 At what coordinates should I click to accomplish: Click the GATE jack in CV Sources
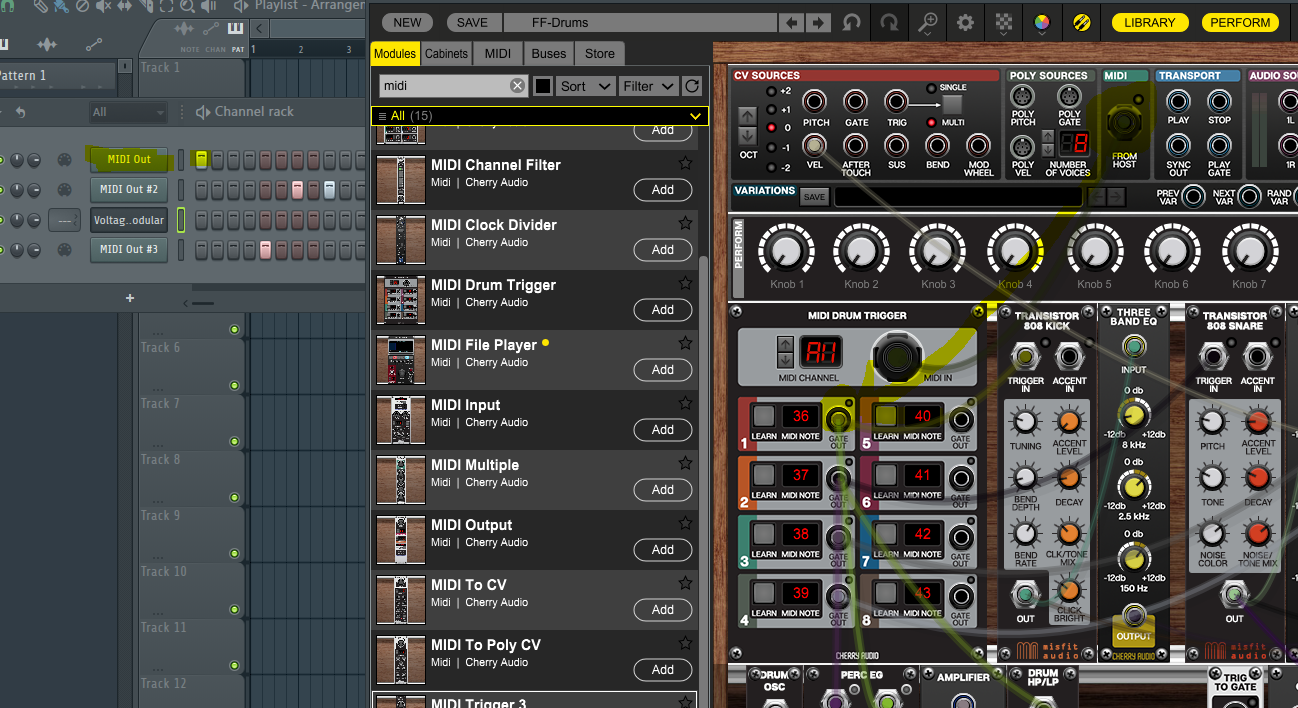856,101
